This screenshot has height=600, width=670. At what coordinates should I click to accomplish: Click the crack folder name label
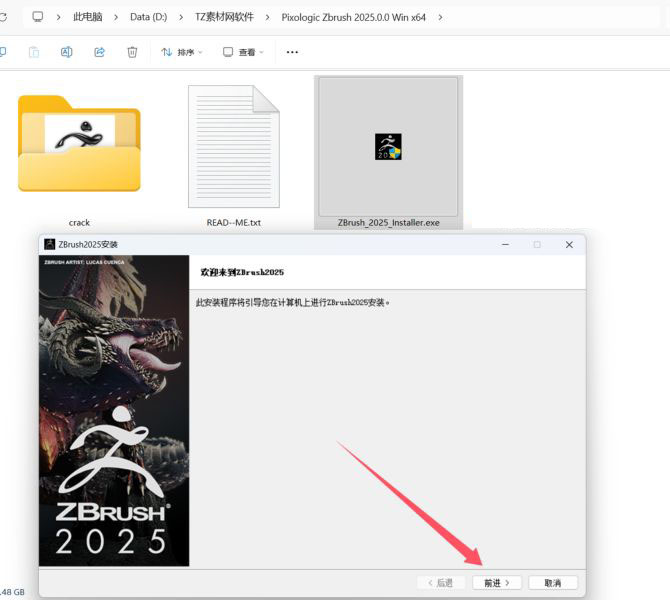[79, 223]
